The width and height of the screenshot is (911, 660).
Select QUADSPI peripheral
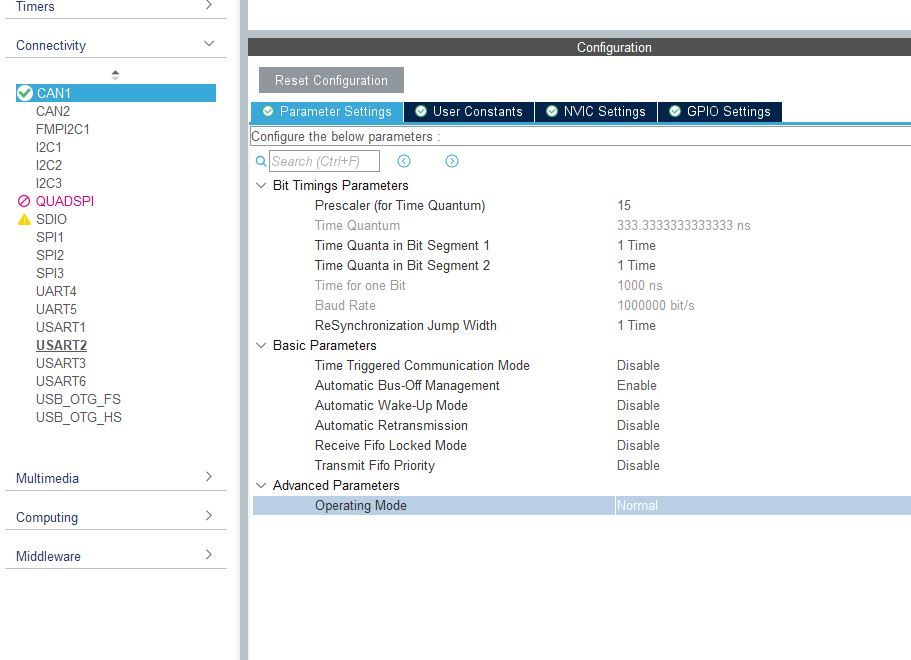65,201
